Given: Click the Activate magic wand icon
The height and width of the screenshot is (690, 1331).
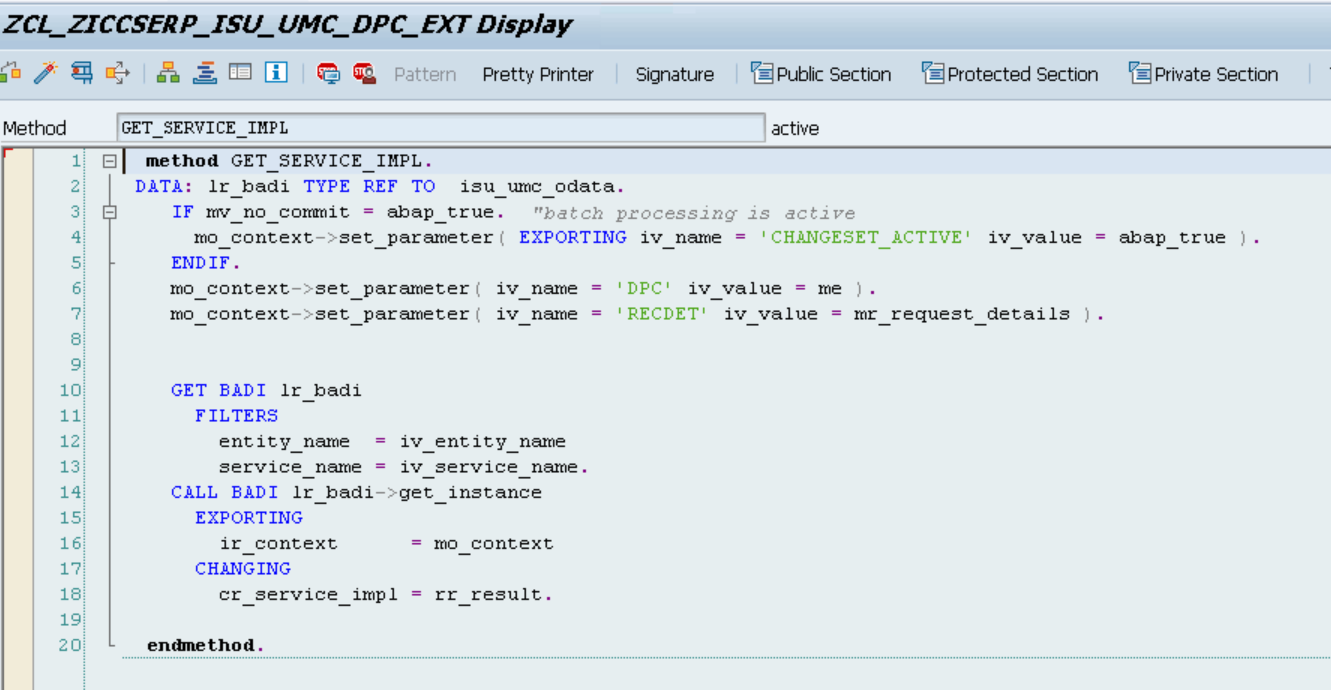Looking at the screenshot, I should (x=46, y=73).
